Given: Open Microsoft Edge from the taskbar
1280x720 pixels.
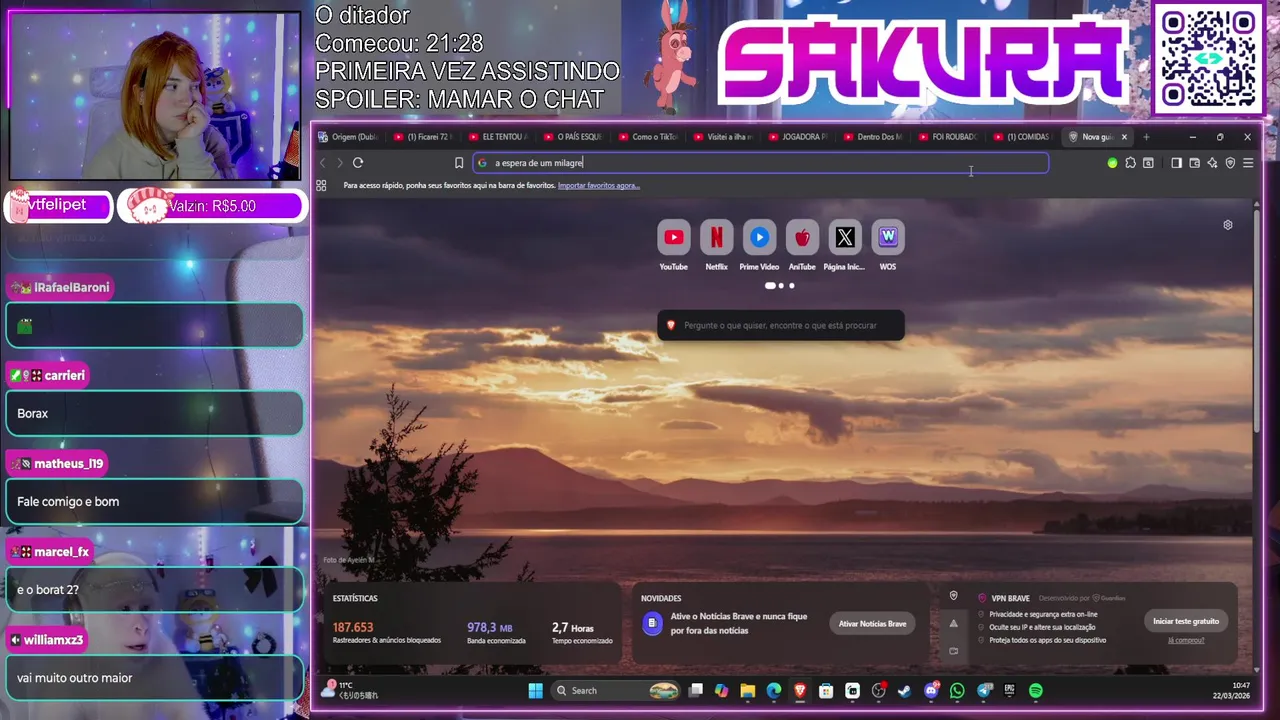Looking at the screenshot, I should pos(774,690).
